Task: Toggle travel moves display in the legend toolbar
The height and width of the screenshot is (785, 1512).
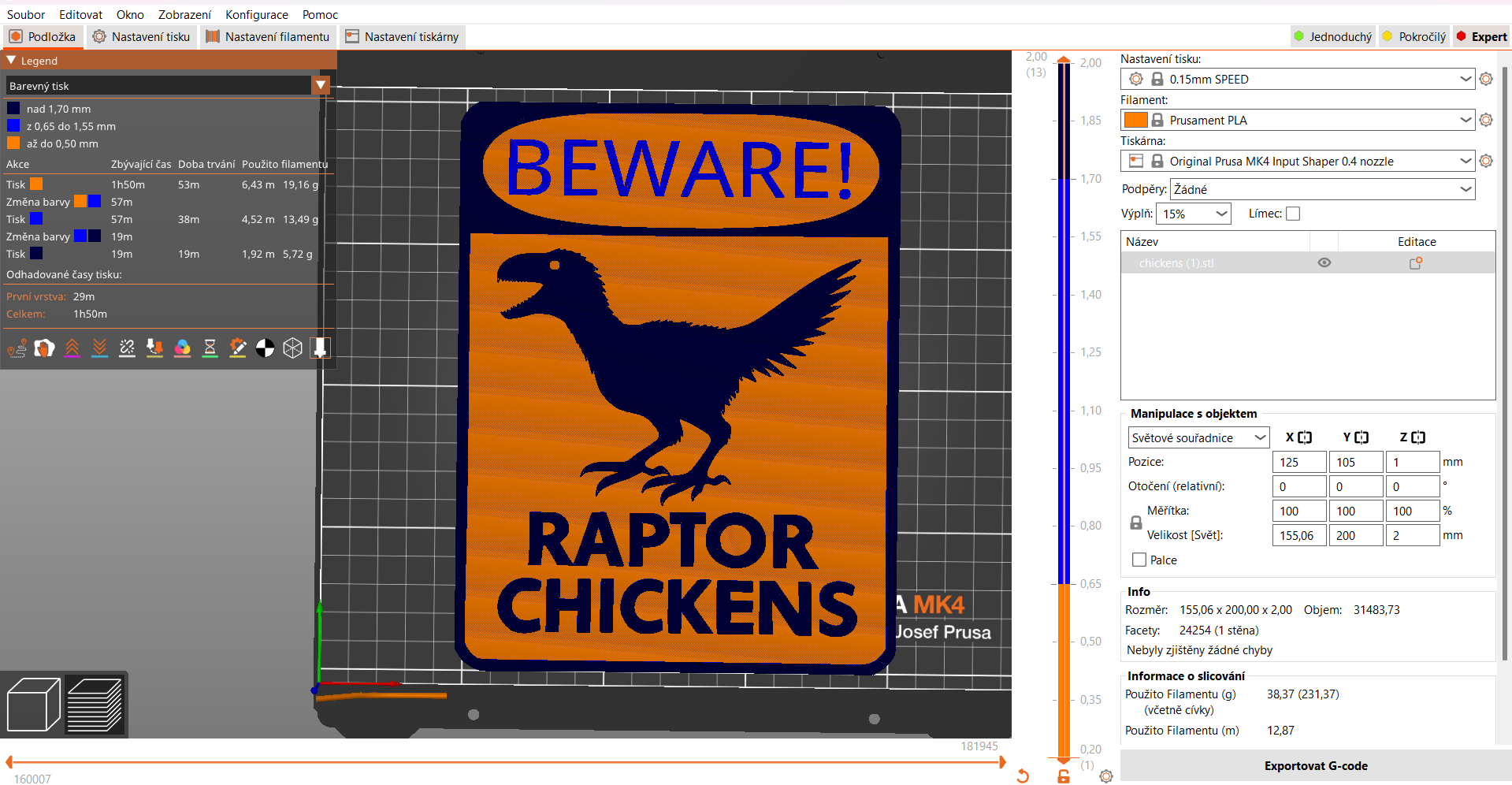Action: (x=17, y=348)
